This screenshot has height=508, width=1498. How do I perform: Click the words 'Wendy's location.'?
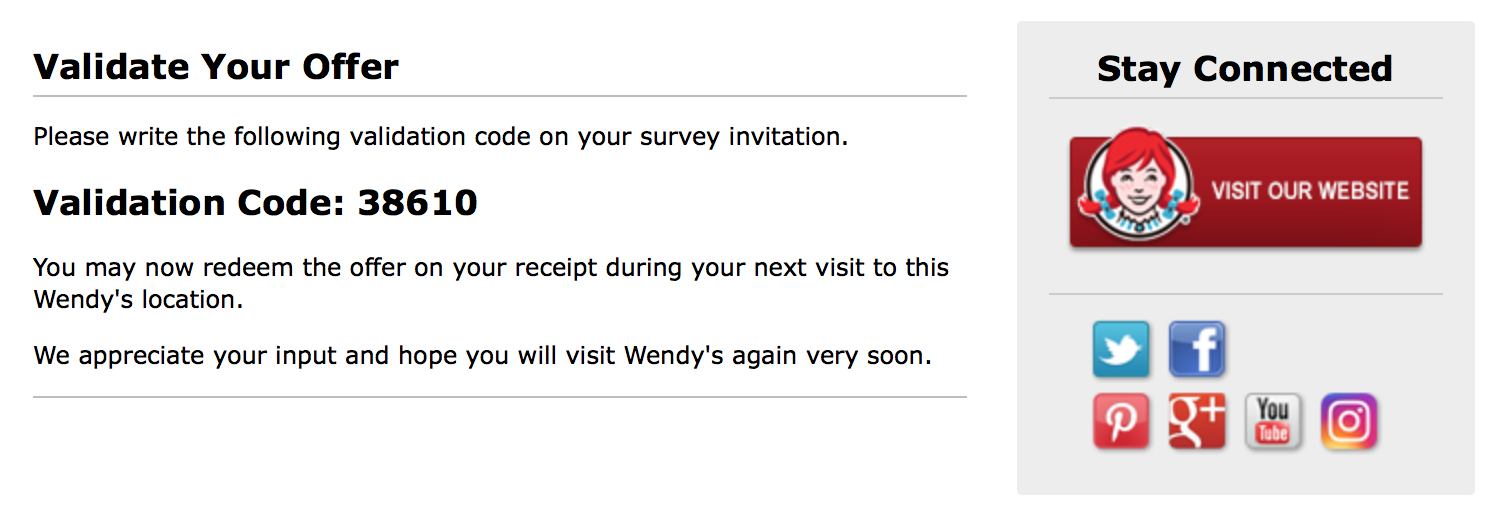(x=138, y=300)
